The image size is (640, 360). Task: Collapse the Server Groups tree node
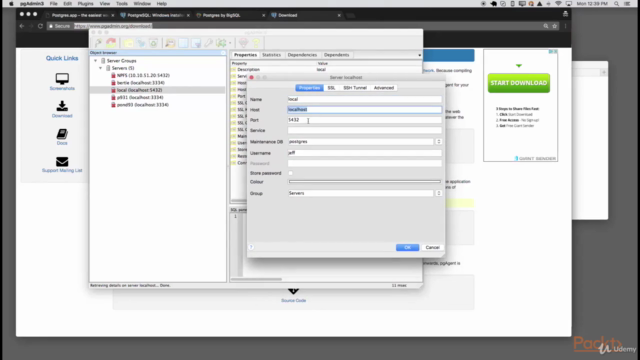pyautogui.click(x=96, y=61)
